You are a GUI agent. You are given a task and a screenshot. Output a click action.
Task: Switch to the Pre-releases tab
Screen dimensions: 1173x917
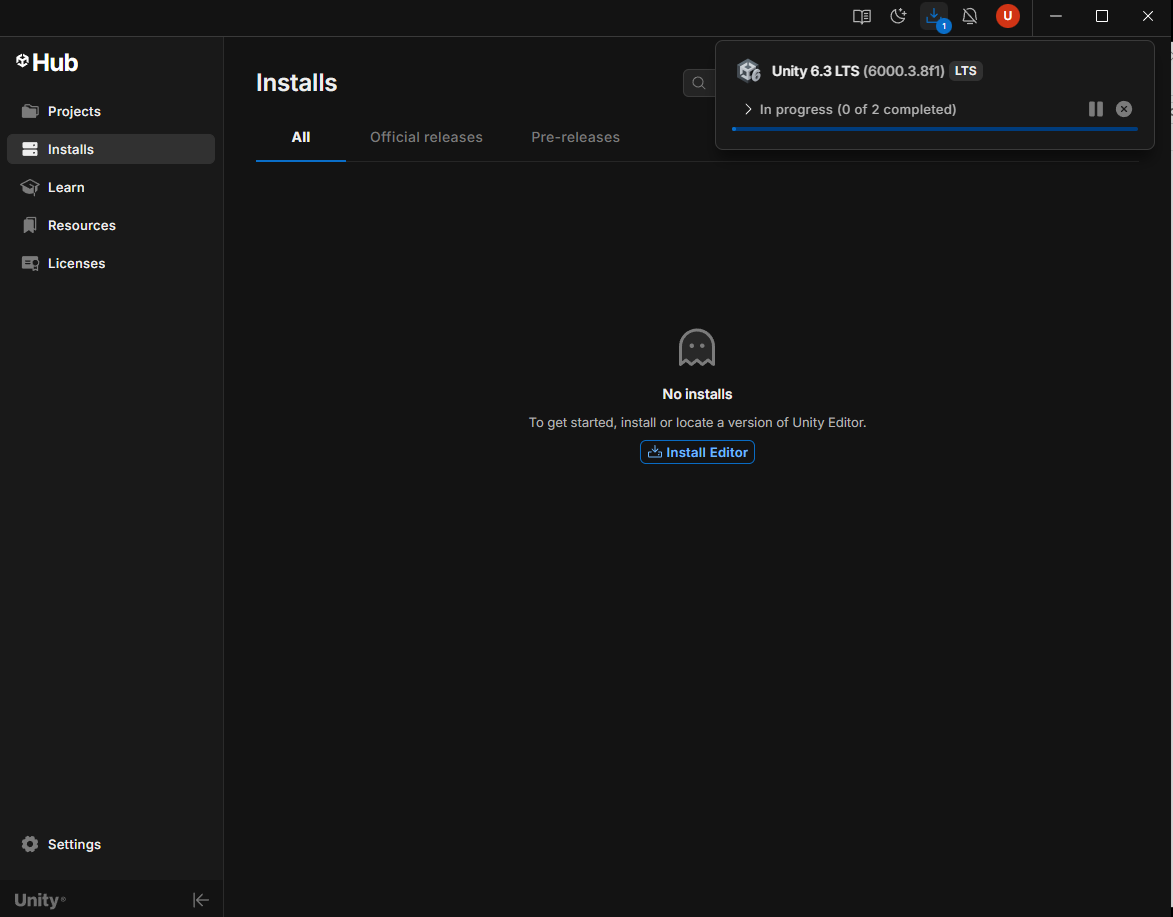tap(575, 137)
